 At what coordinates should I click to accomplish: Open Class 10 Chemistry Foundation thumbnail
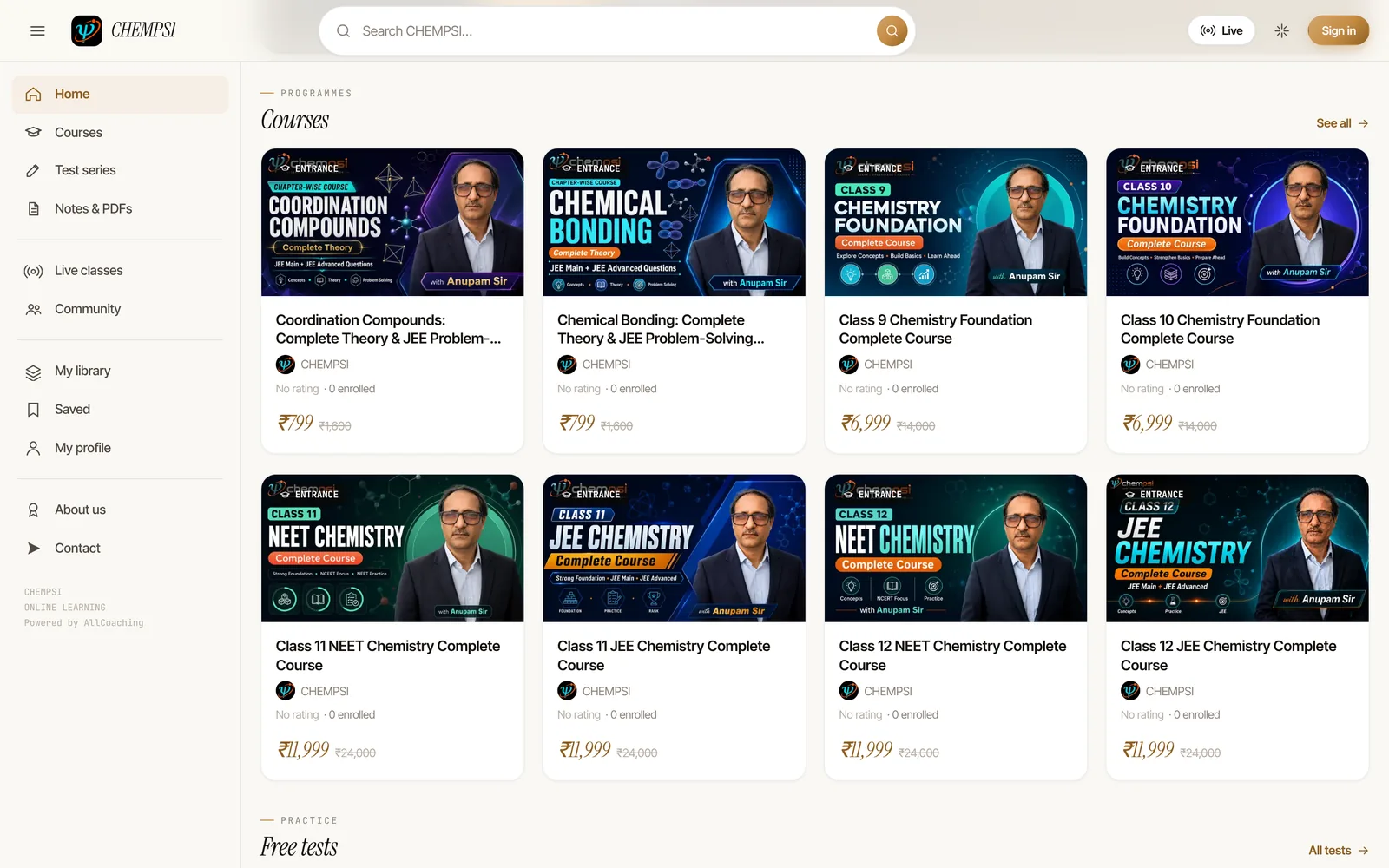pos(1237,222)
